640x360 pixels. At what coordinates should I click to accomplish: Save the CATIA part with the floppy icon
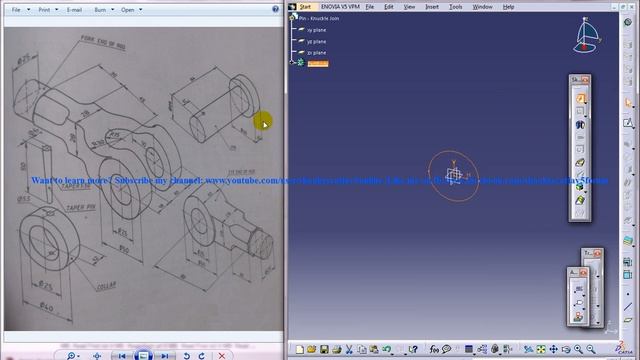[324, 349]
